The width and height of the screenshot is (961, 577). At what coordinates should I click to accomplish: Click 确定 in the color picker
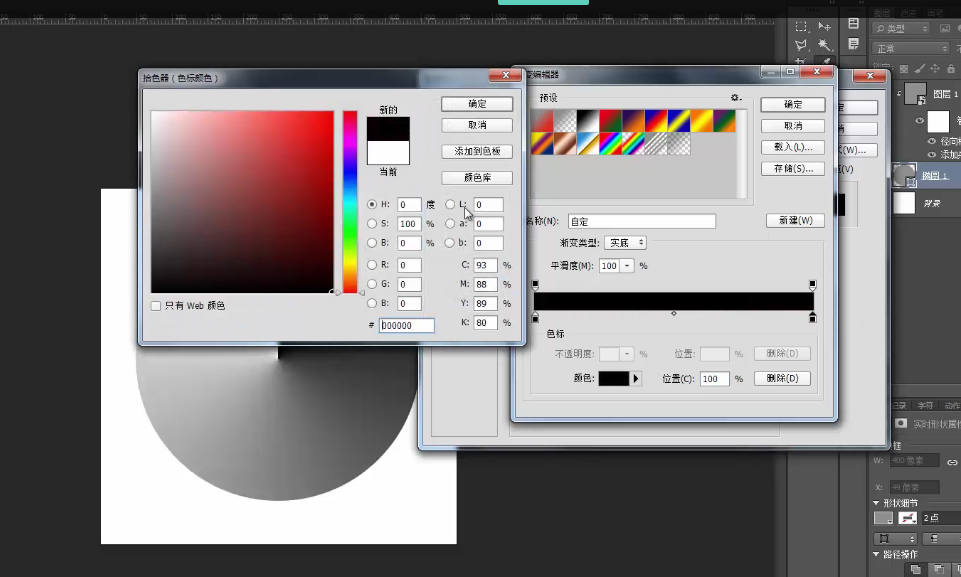pyautogui.click(x=477, y=104)
